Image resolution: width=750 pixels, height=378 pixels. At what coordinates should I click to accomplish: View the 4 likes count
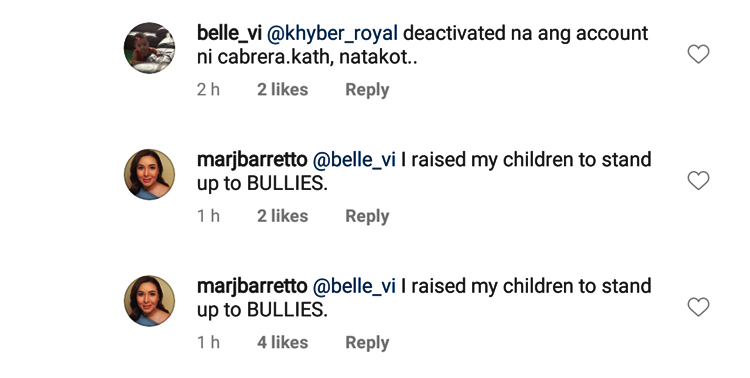pos(283,342)
